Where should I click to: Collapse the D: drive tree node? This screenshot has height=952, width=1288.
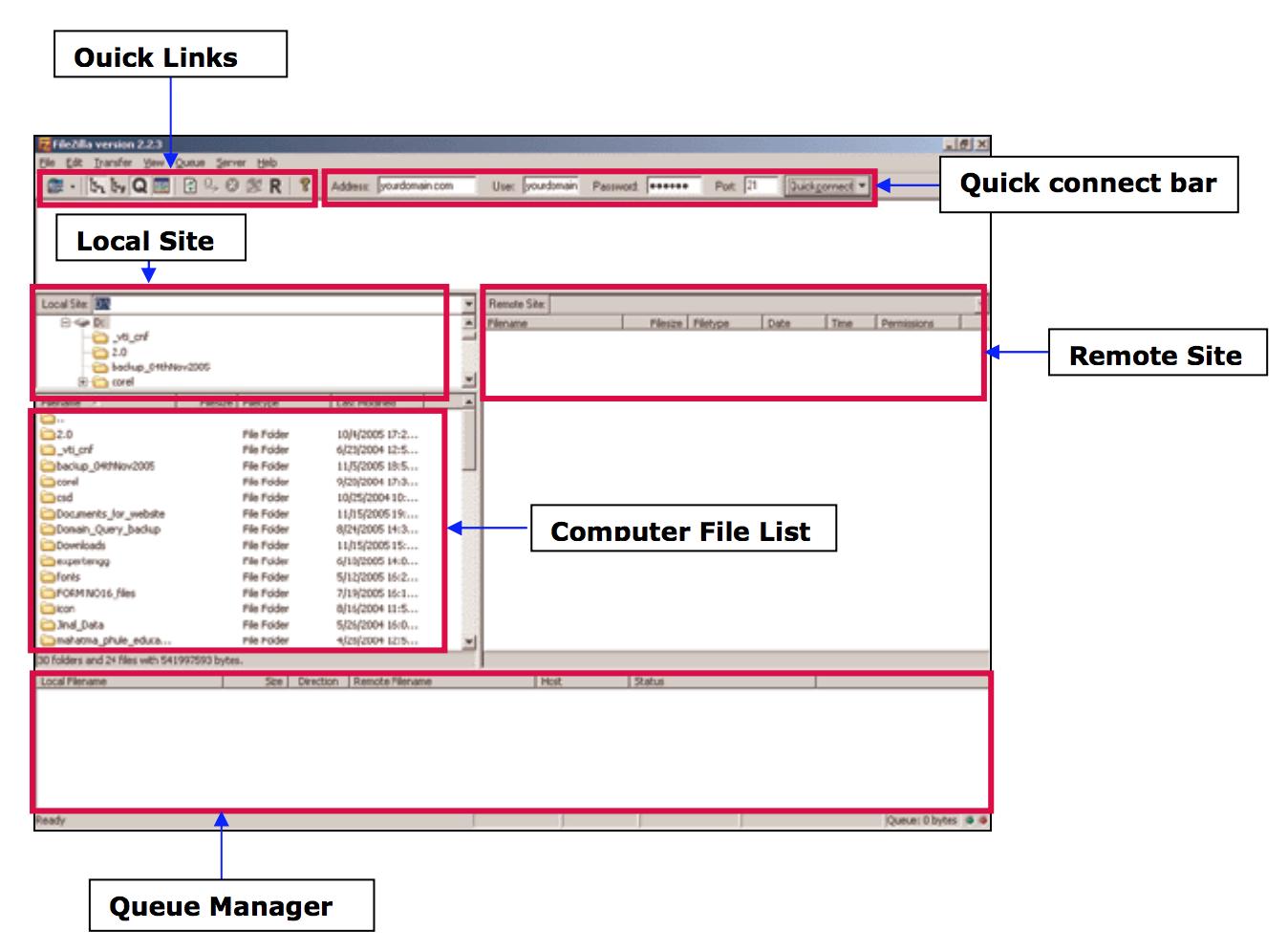(x=66, y=323)
